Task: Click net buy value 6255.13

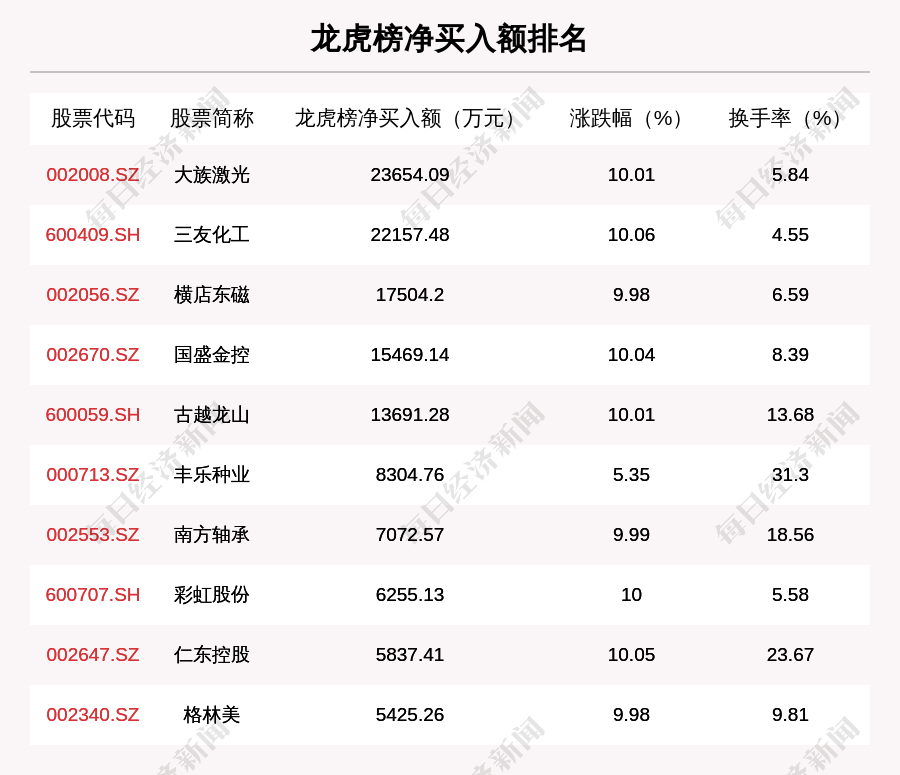Action: [x=410, y=595]
